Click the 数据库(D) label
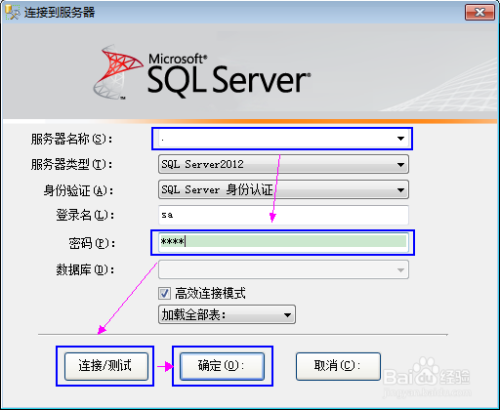The image size is (500, 410). pyautogui.click(x=85, y=270)
